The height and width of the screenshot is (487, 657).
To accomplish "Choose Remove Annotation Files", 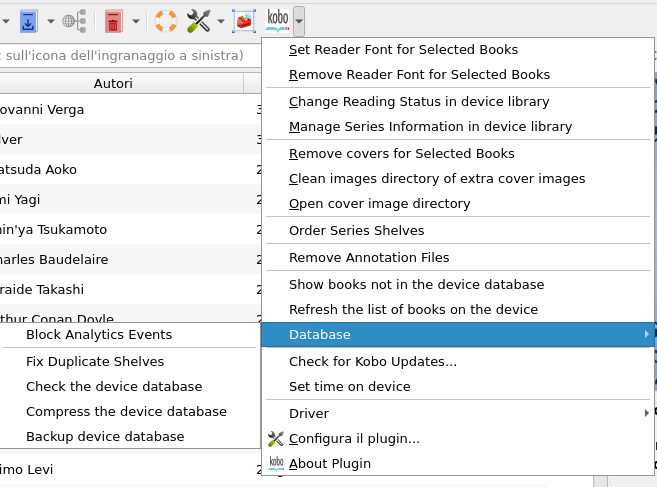I will coord(458,257).
